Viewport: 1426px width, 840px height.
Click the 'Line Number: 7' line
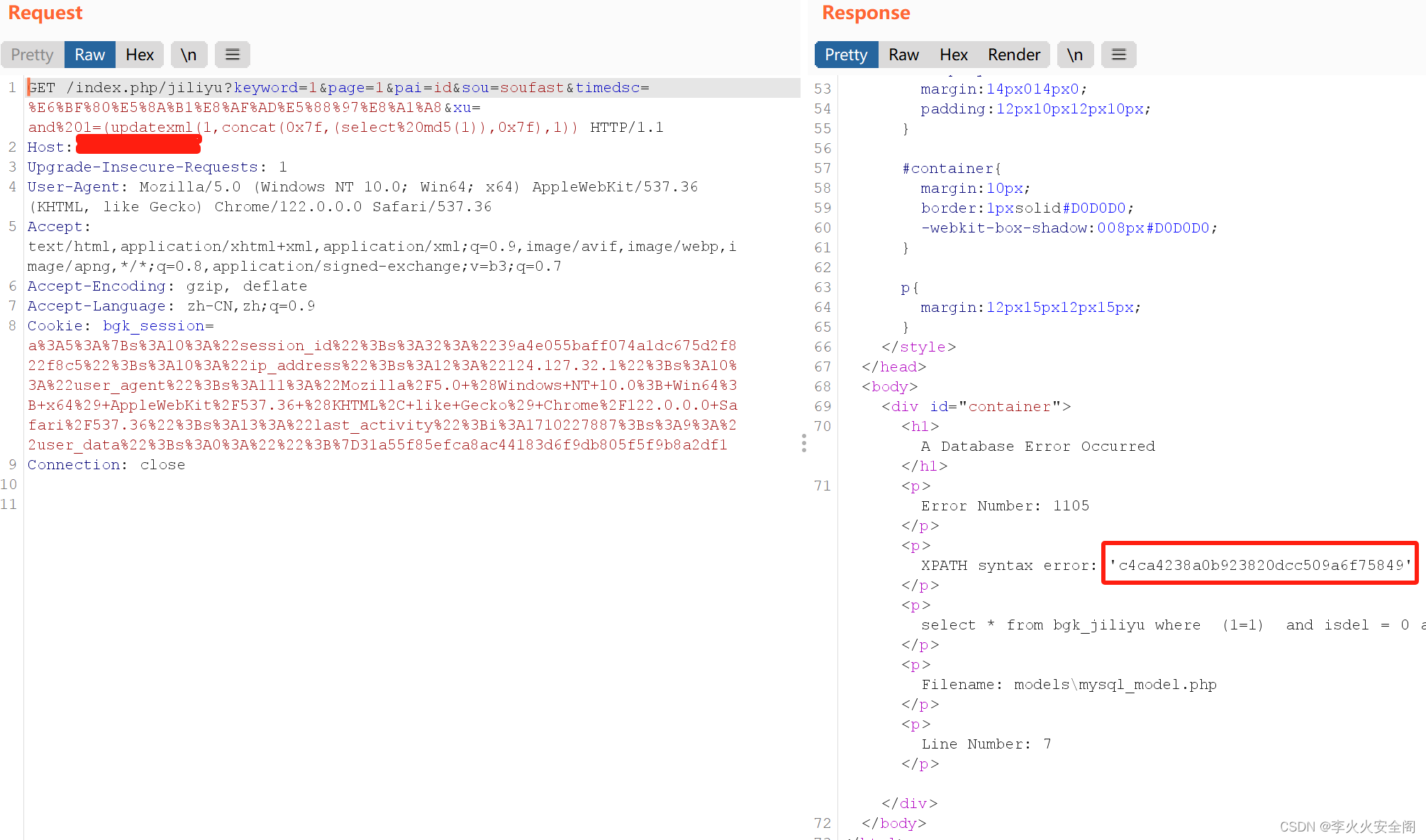[x=986, y=744]
